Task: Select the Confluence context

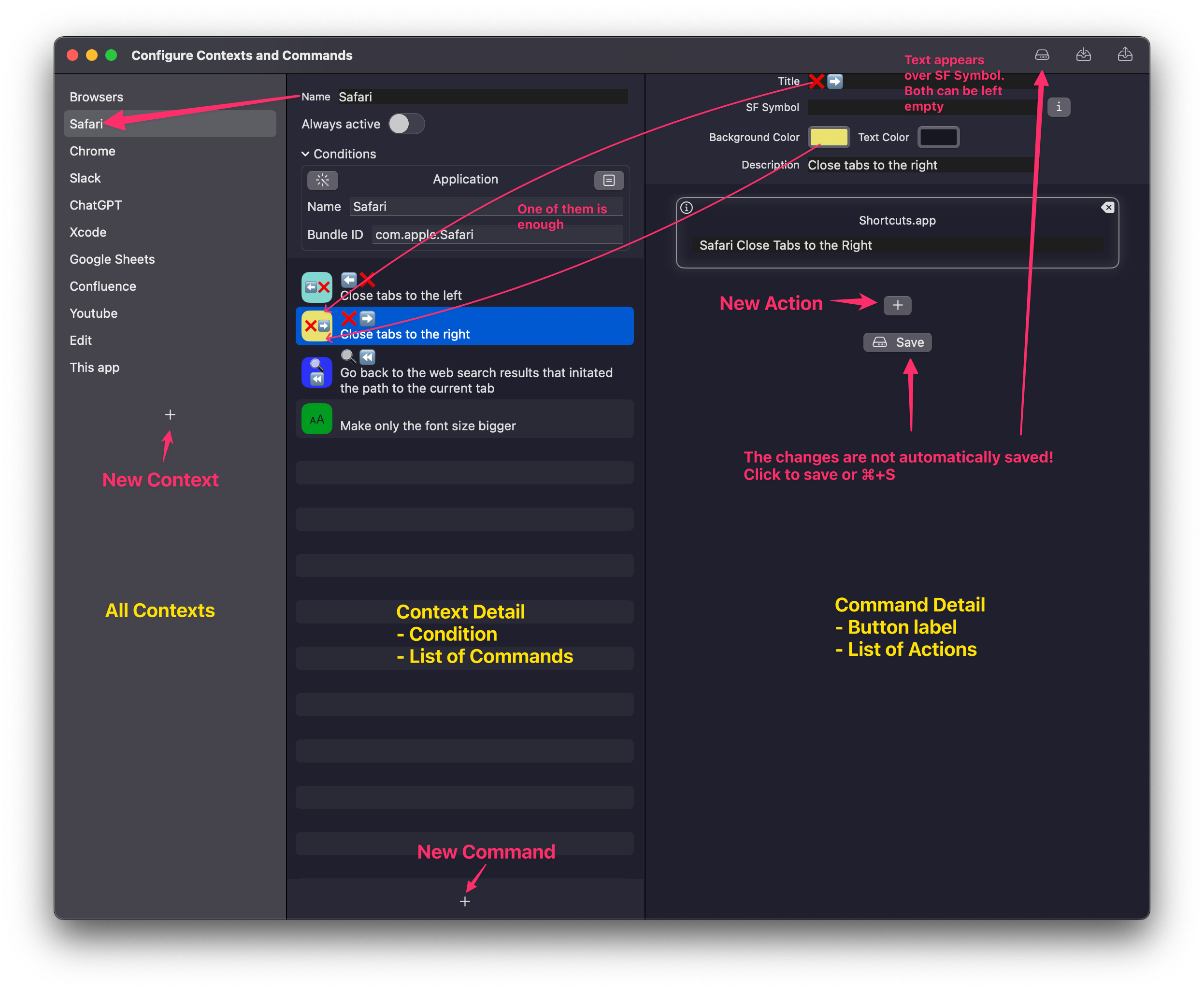Action: click(x=170, y=286)
